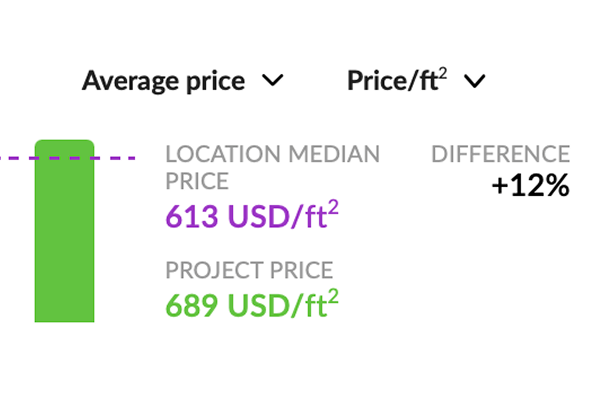Click the chevron arrow beside Price/ft²
Screen dimensions: 592x401
tap(475, 81)
